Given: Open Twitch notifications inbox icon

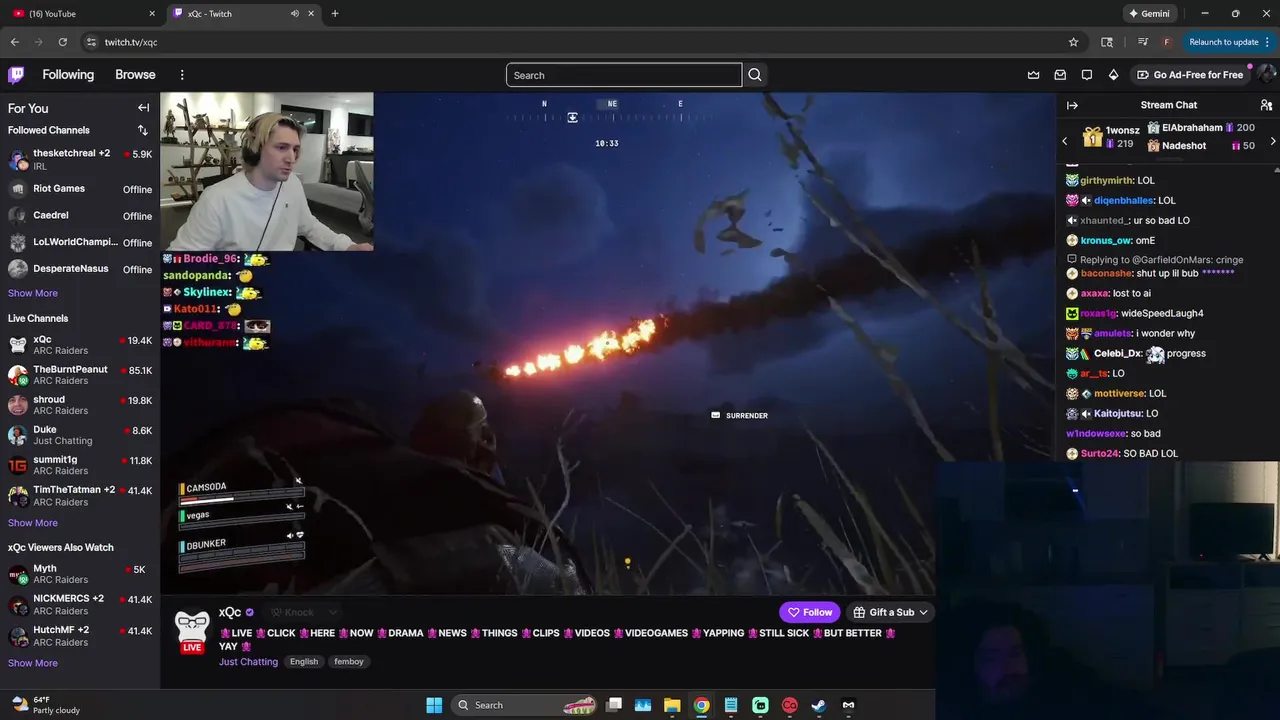Looking at the screenshot, I should click(x=1060, y=75).
